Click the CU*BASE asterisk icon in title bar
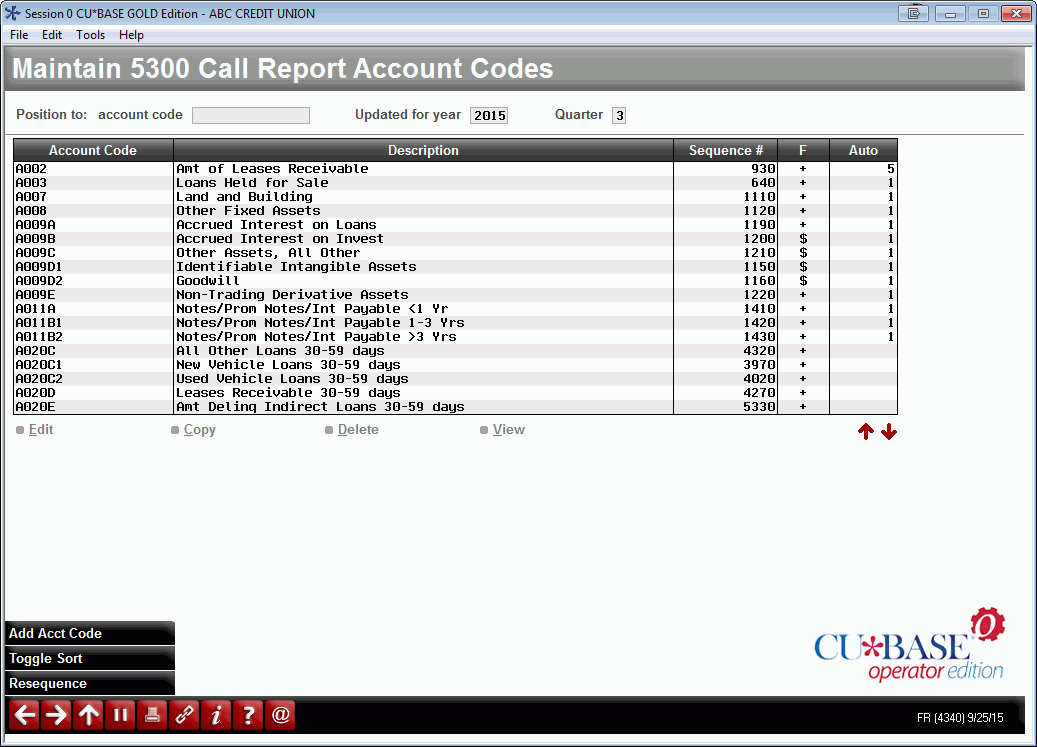 point(12,13)
